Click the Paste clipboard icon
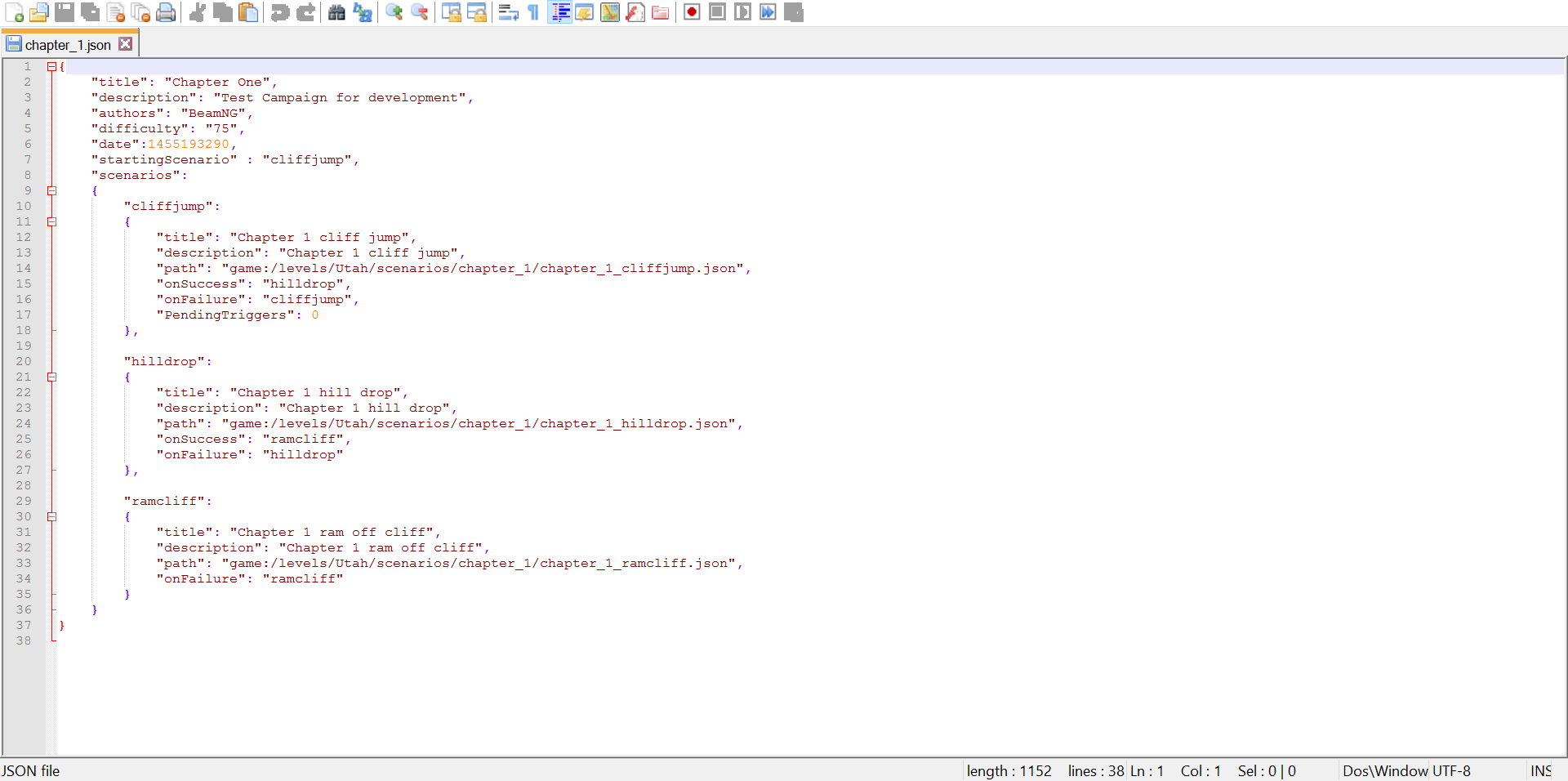This screenshot has width=1568, height=781. tap(248, 12)
